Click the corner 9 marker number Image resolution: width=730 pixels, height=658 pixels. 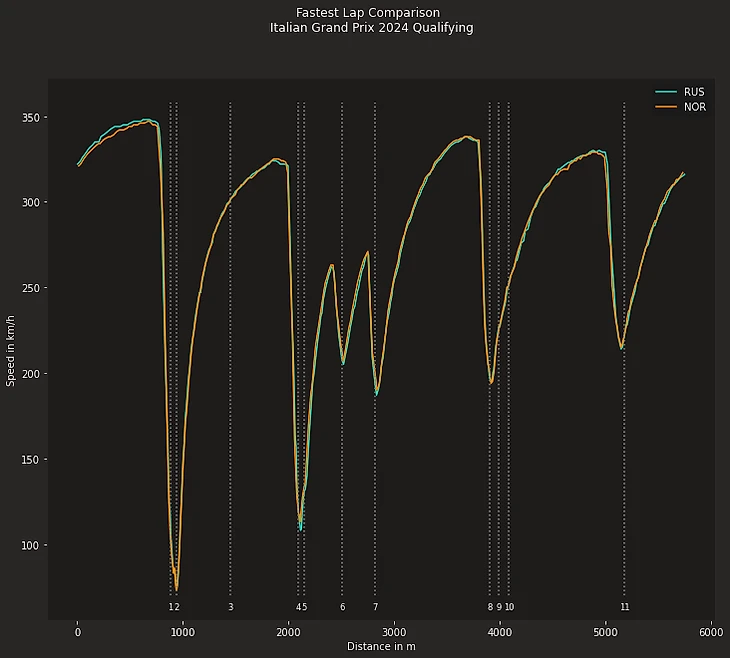click(x=499, y=607)
